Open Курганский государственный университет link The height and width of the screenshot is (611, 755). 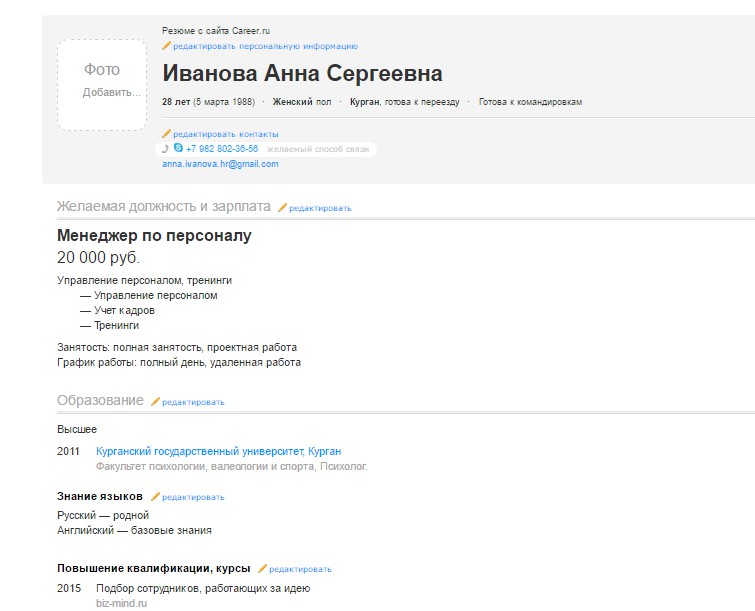click(218, 451)
